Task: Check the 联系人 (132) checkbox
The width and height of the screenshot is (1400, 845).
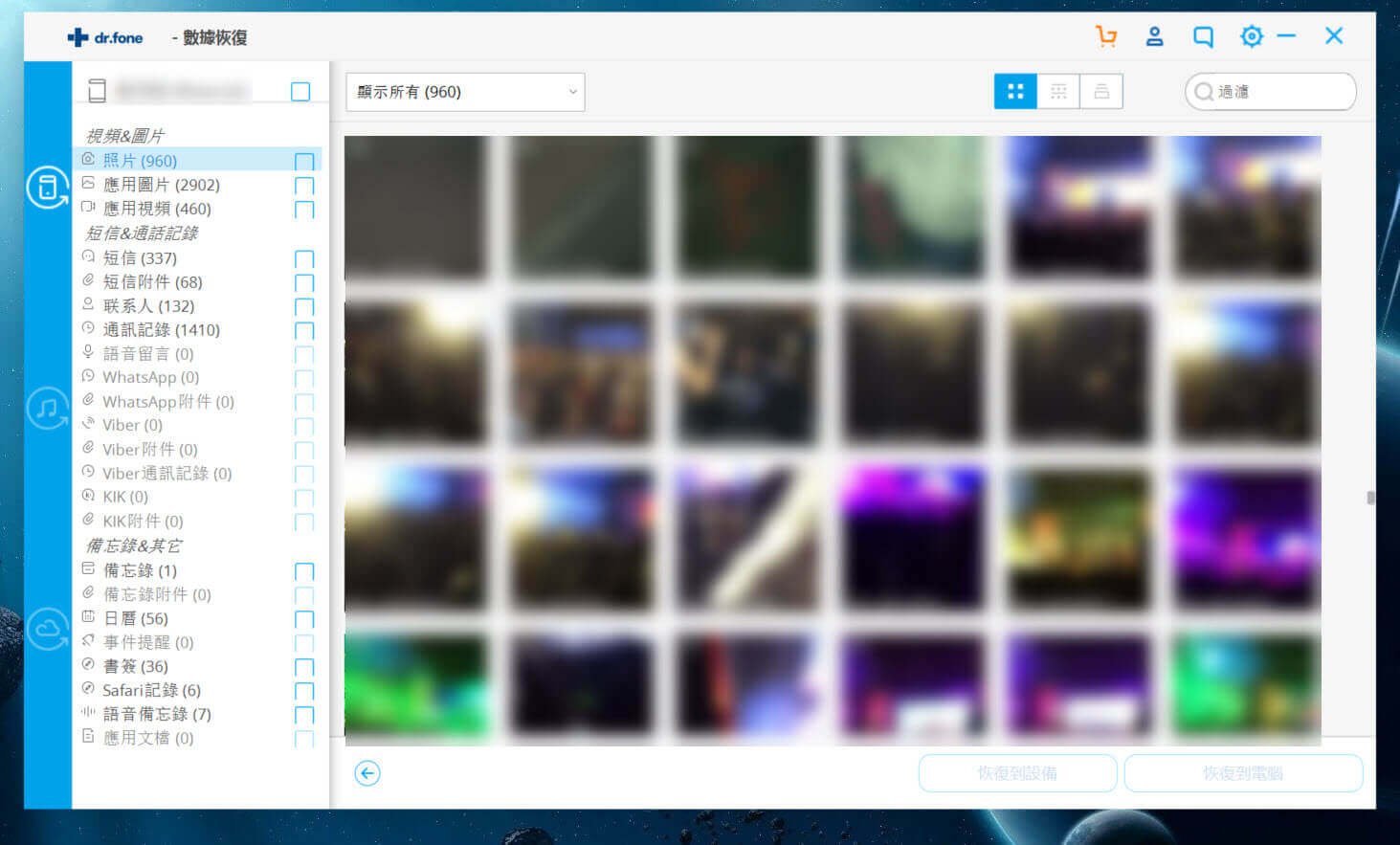Action: 304,307
